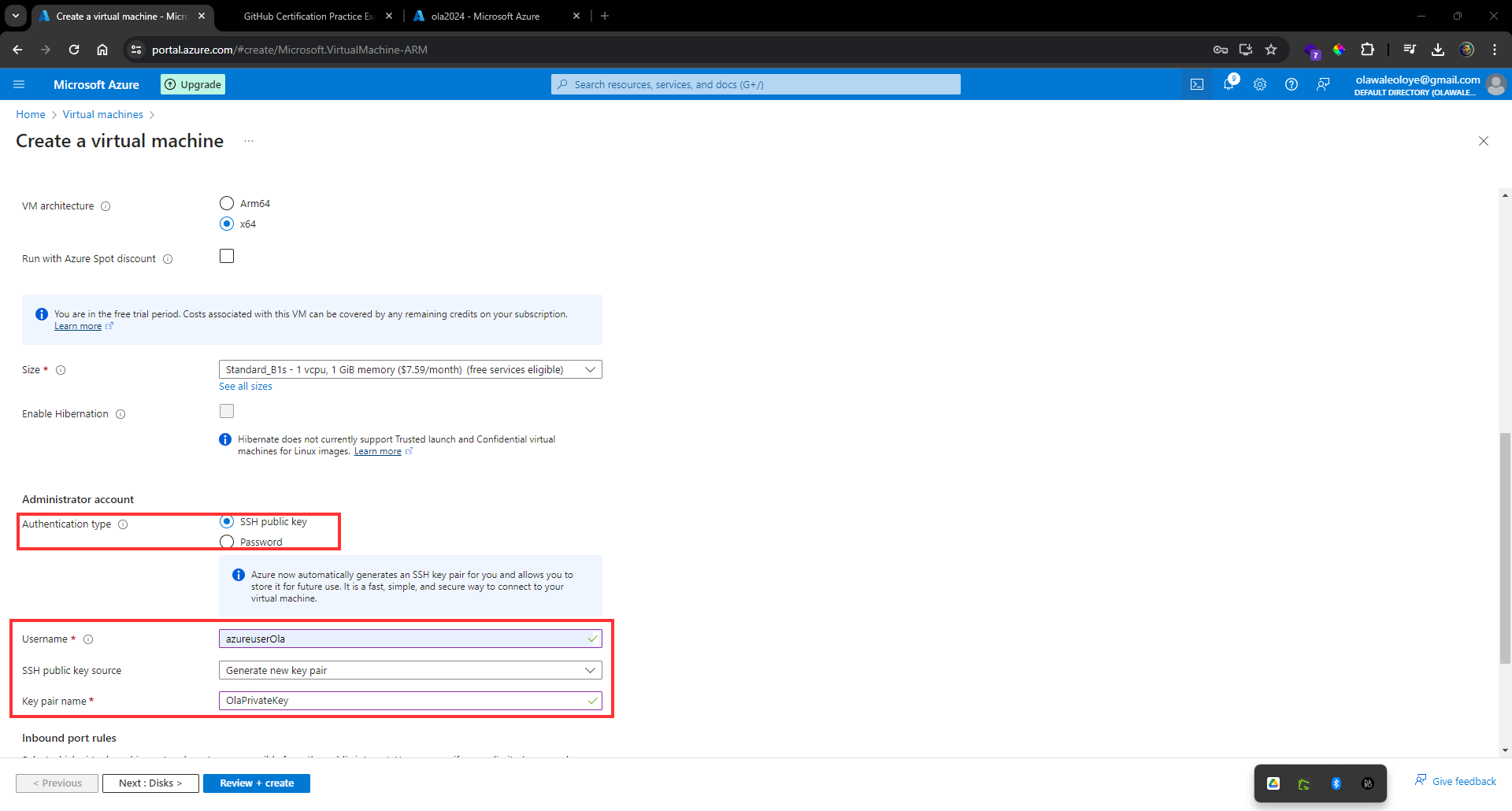Select the Create a virtual machine tab
The height and width of the screenshot is (811, 1512).
121,16
